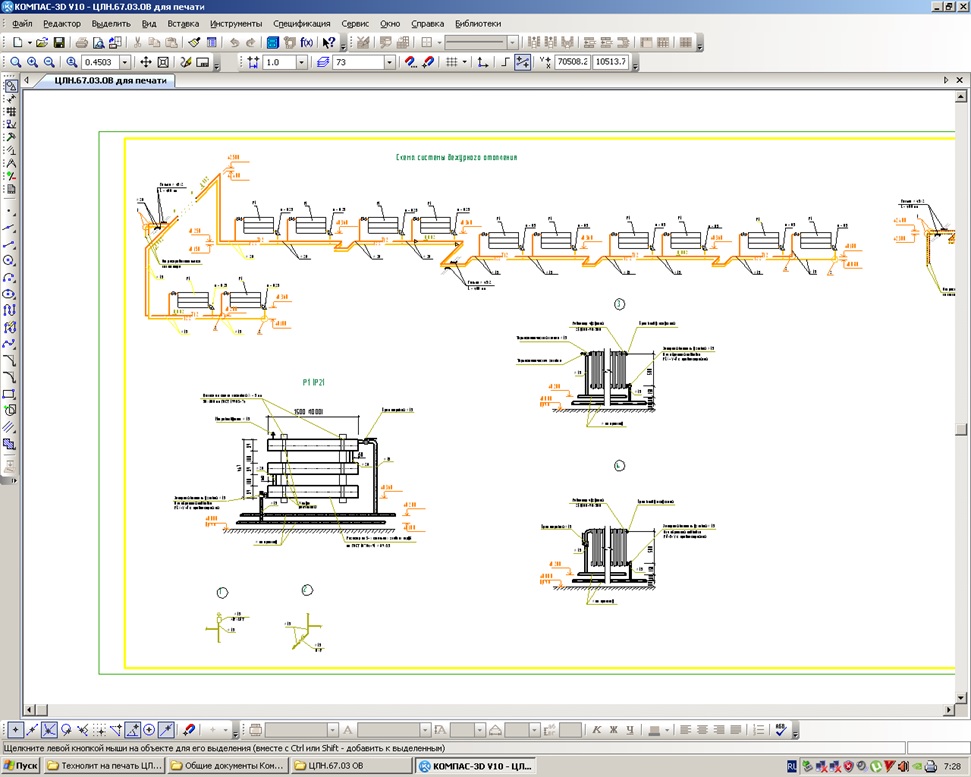Expand the view scale 1.0 dropdown
Screen dimensions: 971x777
(x=302, y=62)
